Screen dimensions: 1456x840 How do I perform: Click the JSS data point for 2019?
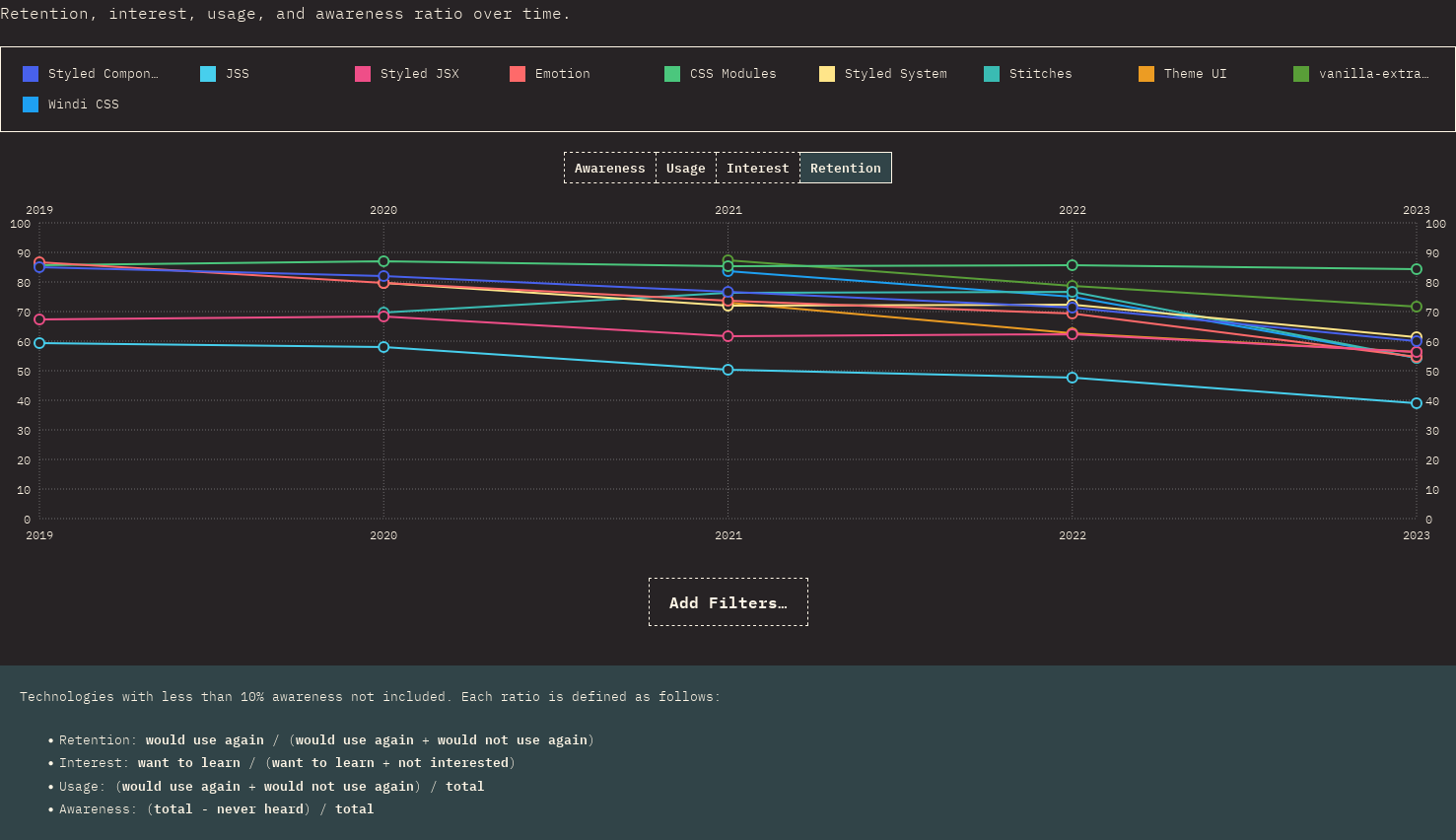pyautogui.click(x=39, y=343)
